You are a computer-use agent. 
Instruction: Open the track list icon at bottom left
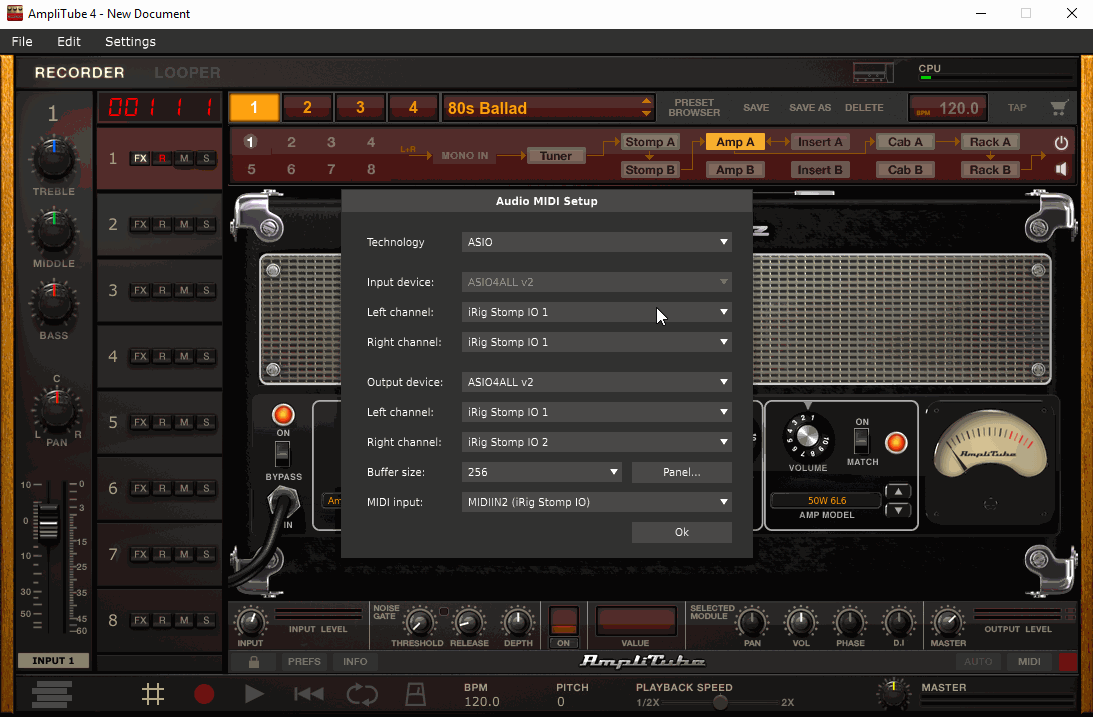tap(52, 694)
